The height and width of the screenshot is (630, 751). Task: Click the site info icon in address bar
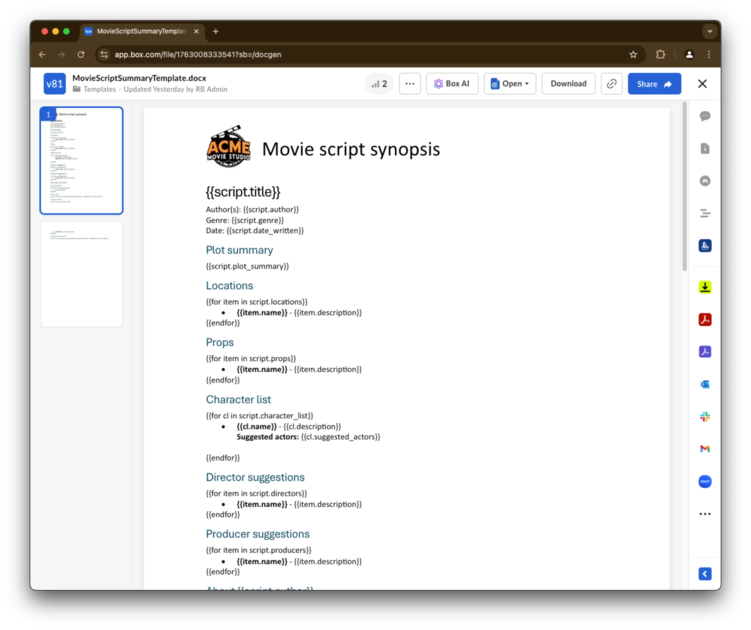pos(104,55)
